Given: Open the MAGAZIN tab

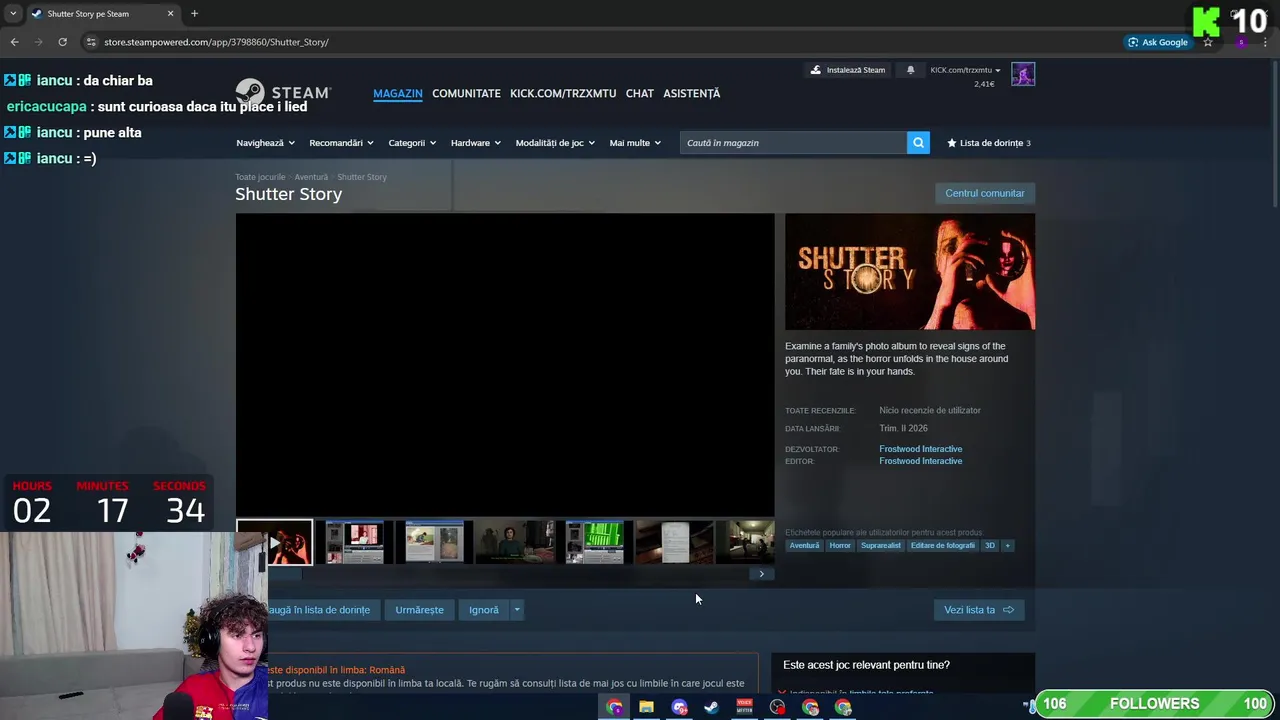Looking at the screenshot, I should [398, 93].
